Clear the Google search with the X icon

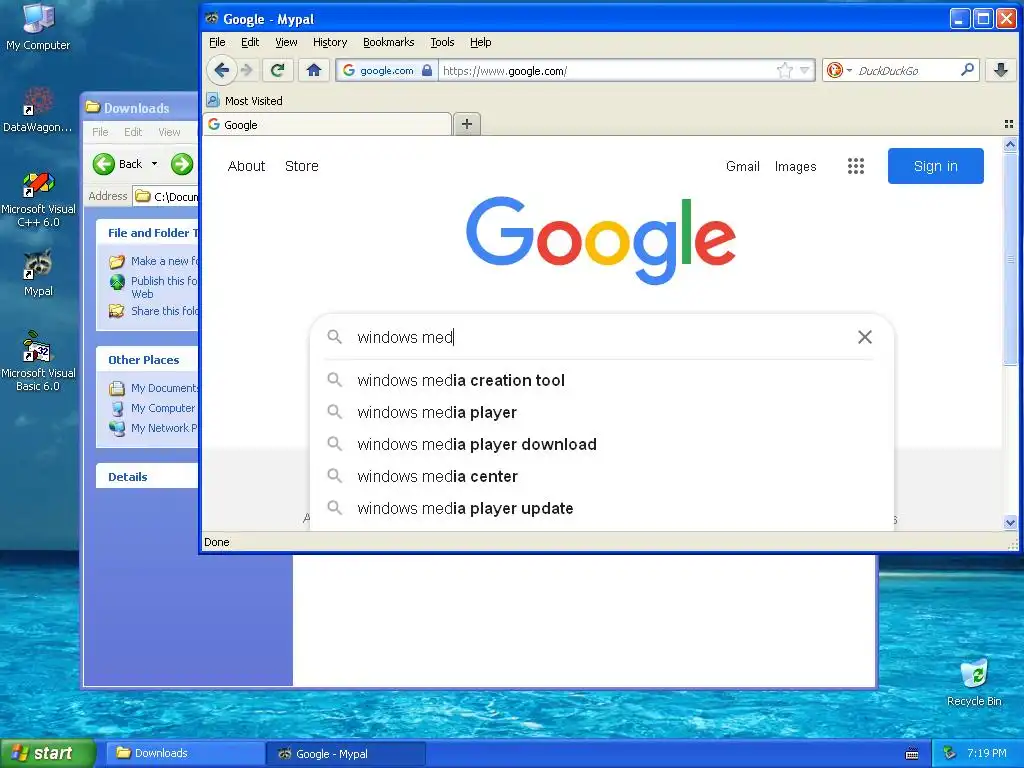(865, 337)
